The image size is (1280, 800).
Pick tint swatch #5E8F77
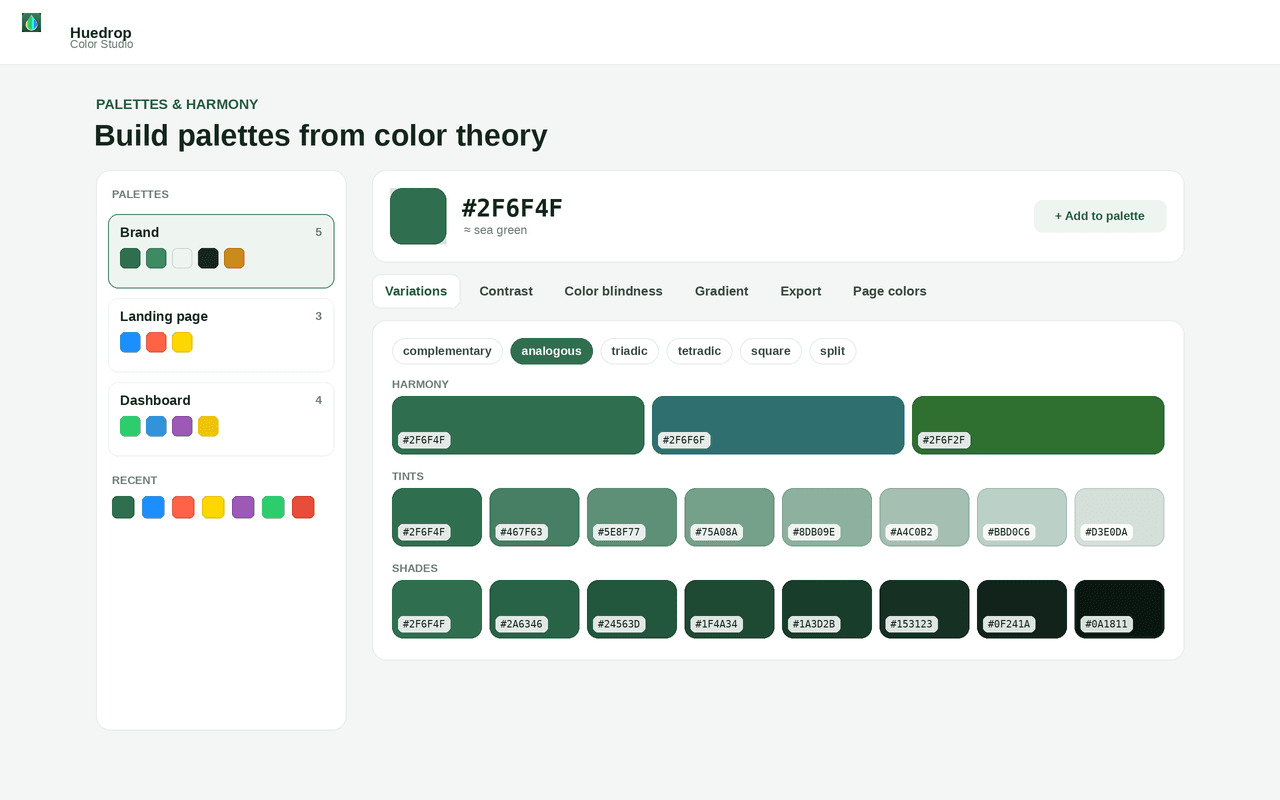632,517
